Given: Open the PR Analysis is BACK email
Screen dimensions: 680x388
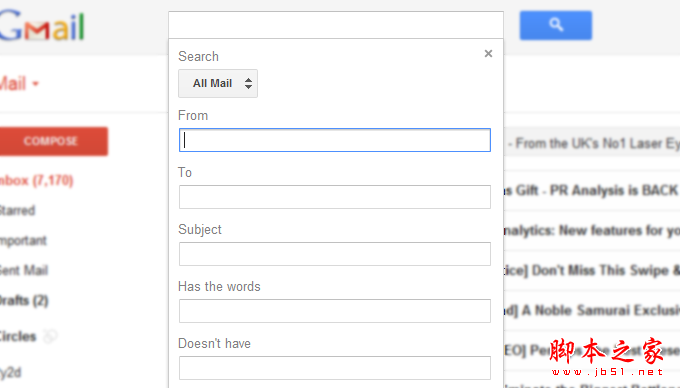Looking at the screenshot, I should click(592, 190).
